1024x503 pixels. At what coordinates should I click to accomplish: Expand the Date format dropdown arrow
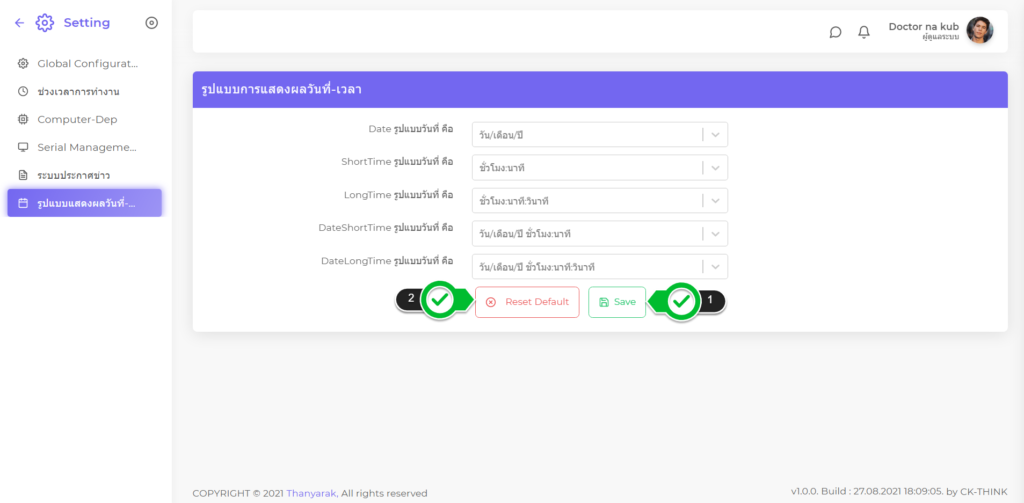coord(715,135)
